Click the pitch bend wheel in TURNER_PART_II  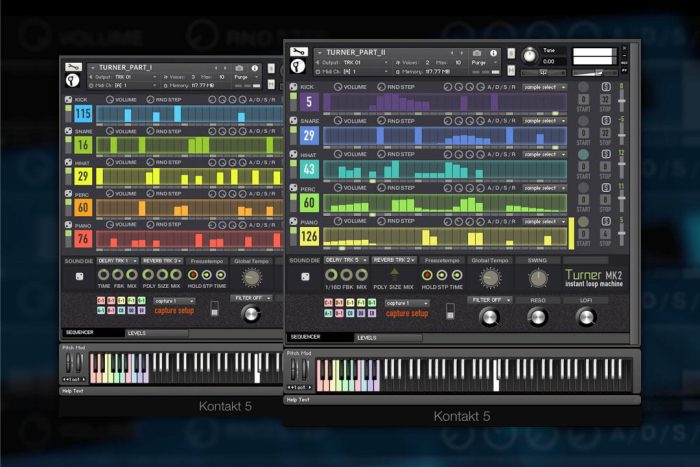(294, 370)
